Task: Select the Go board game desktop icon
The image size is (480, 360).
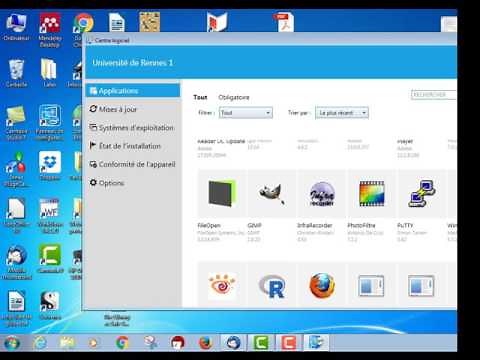Action: [x=149, y=22]
